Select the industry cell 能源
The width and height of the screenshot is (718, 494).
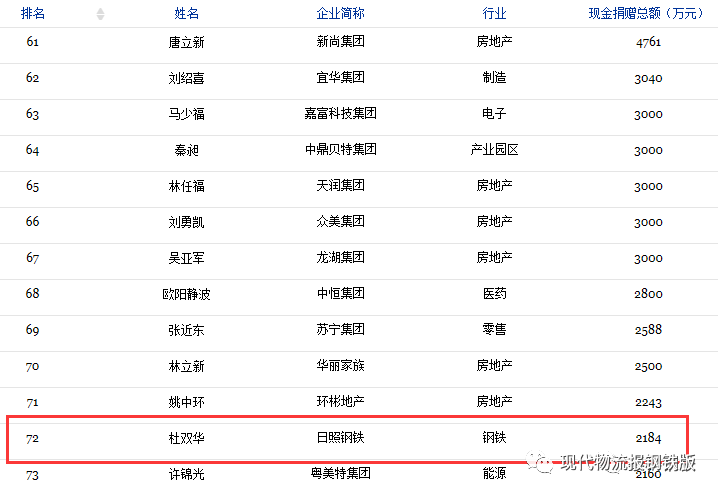tap(494, 473)
